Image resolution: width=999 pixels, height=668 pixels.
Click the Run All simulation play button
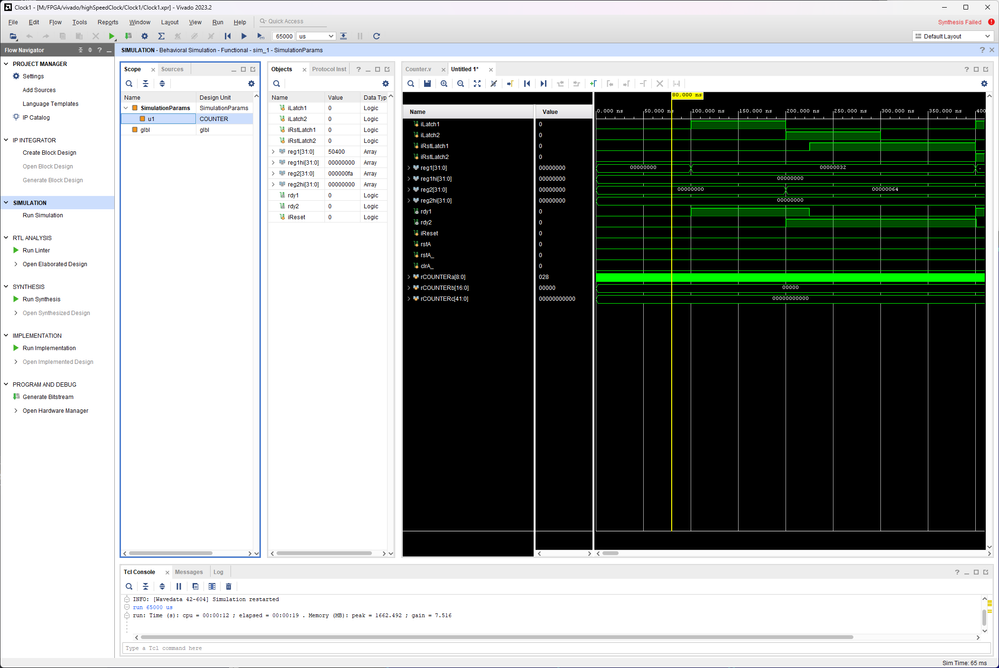[x=243, y=36]
